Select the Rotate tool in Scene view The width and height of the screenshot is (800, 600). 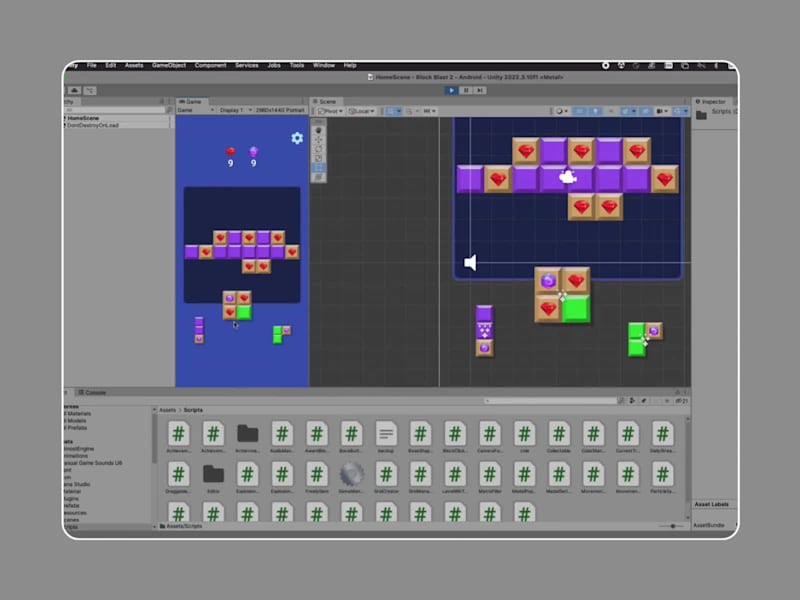(x=319, y=148)
